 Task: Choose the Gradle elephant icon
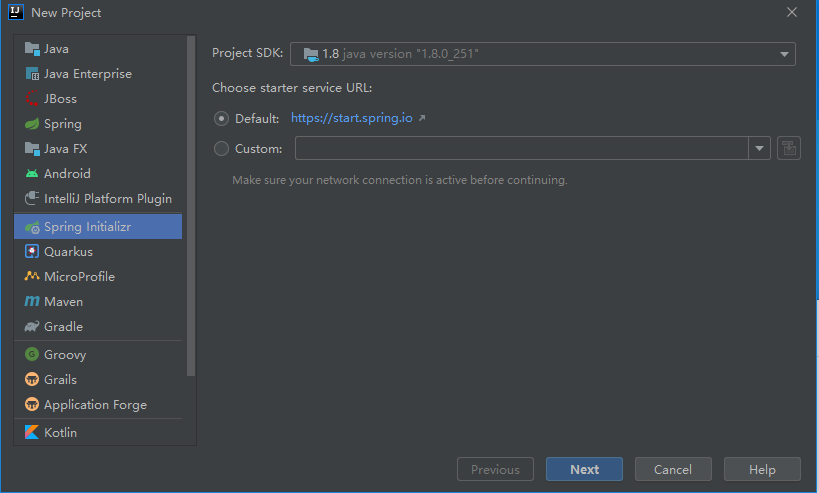pyautogui.click(x=32, y=326)
